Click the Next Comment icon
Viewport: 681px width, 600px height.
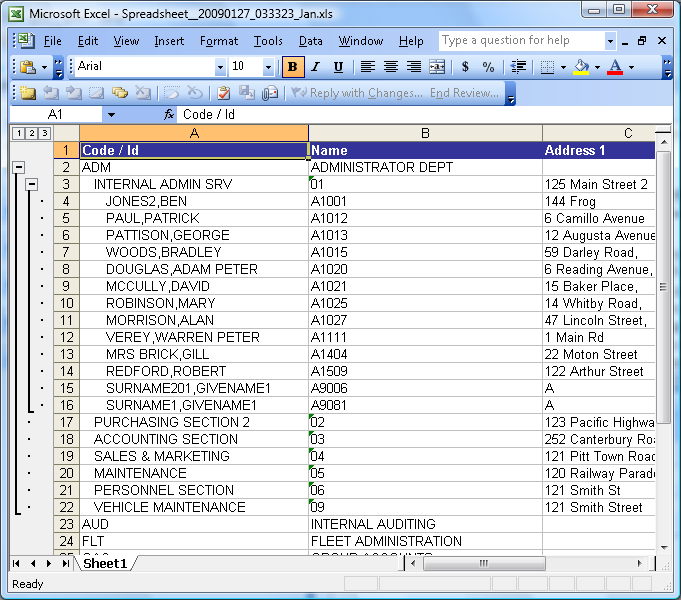(x=73, y=93)
